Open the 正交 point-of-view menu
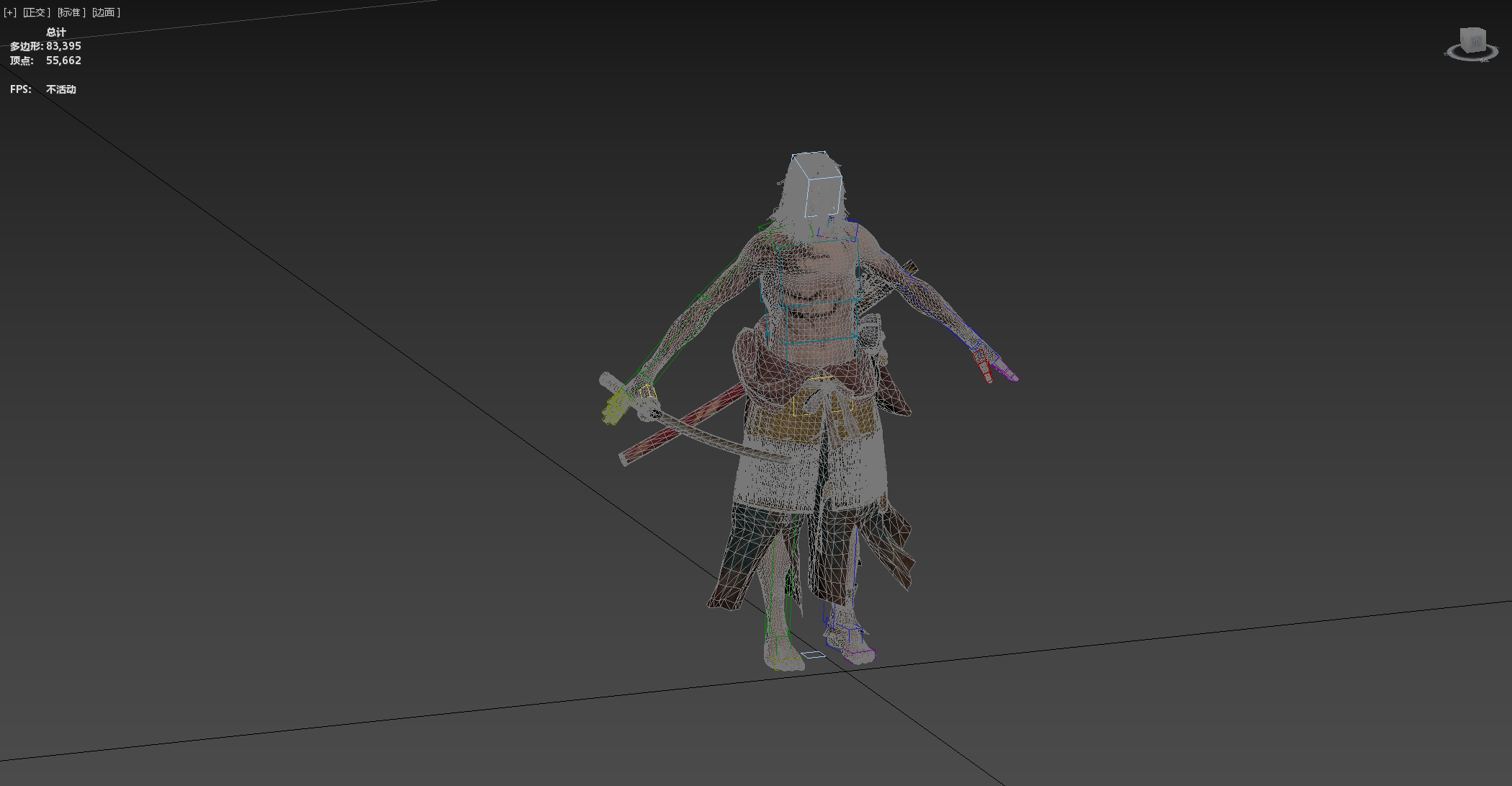1512x786 pixels. (36, 12)
